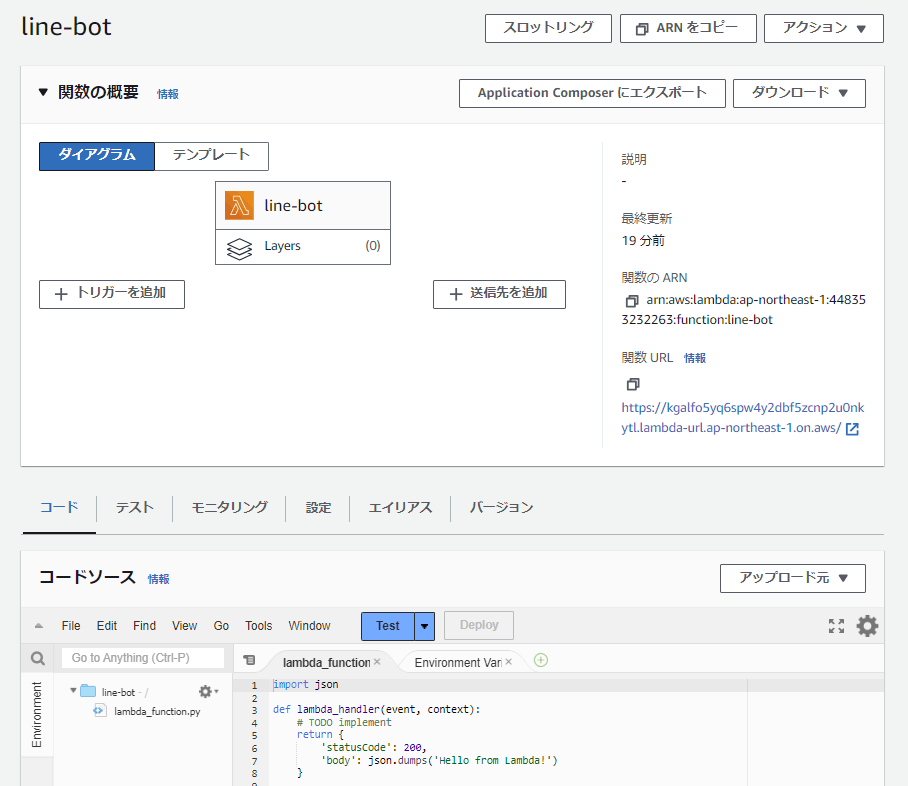The width and height of the screenshot is (908, 786).
Task: Switch to the テスト tab
Action: (x=134, y=508)
